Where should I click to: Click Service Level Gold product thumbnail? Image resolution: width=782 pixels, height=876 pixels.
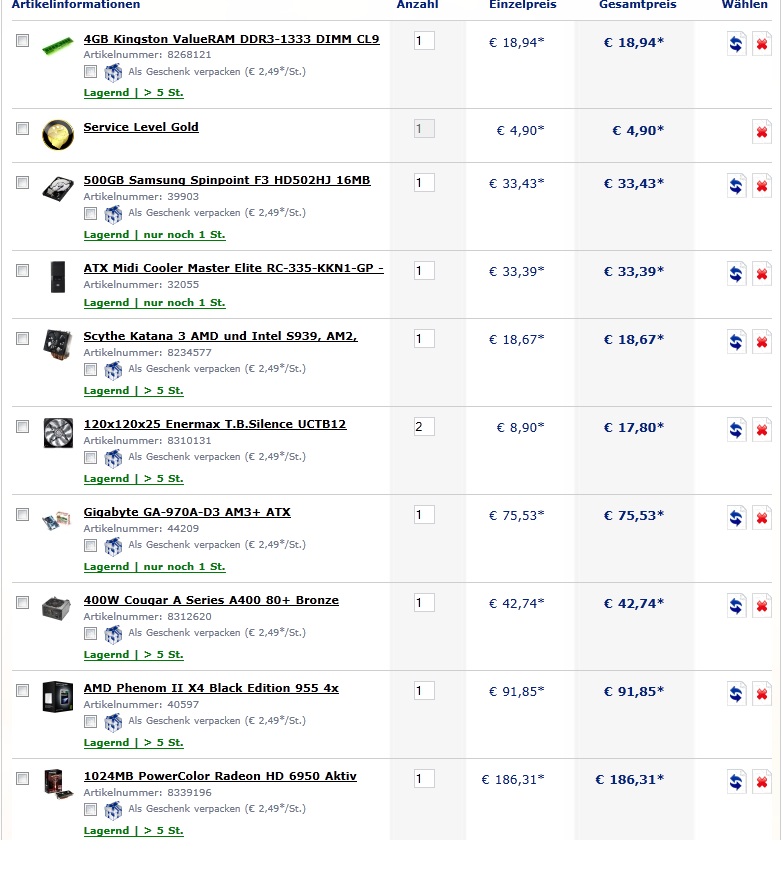tap(58, 135)
